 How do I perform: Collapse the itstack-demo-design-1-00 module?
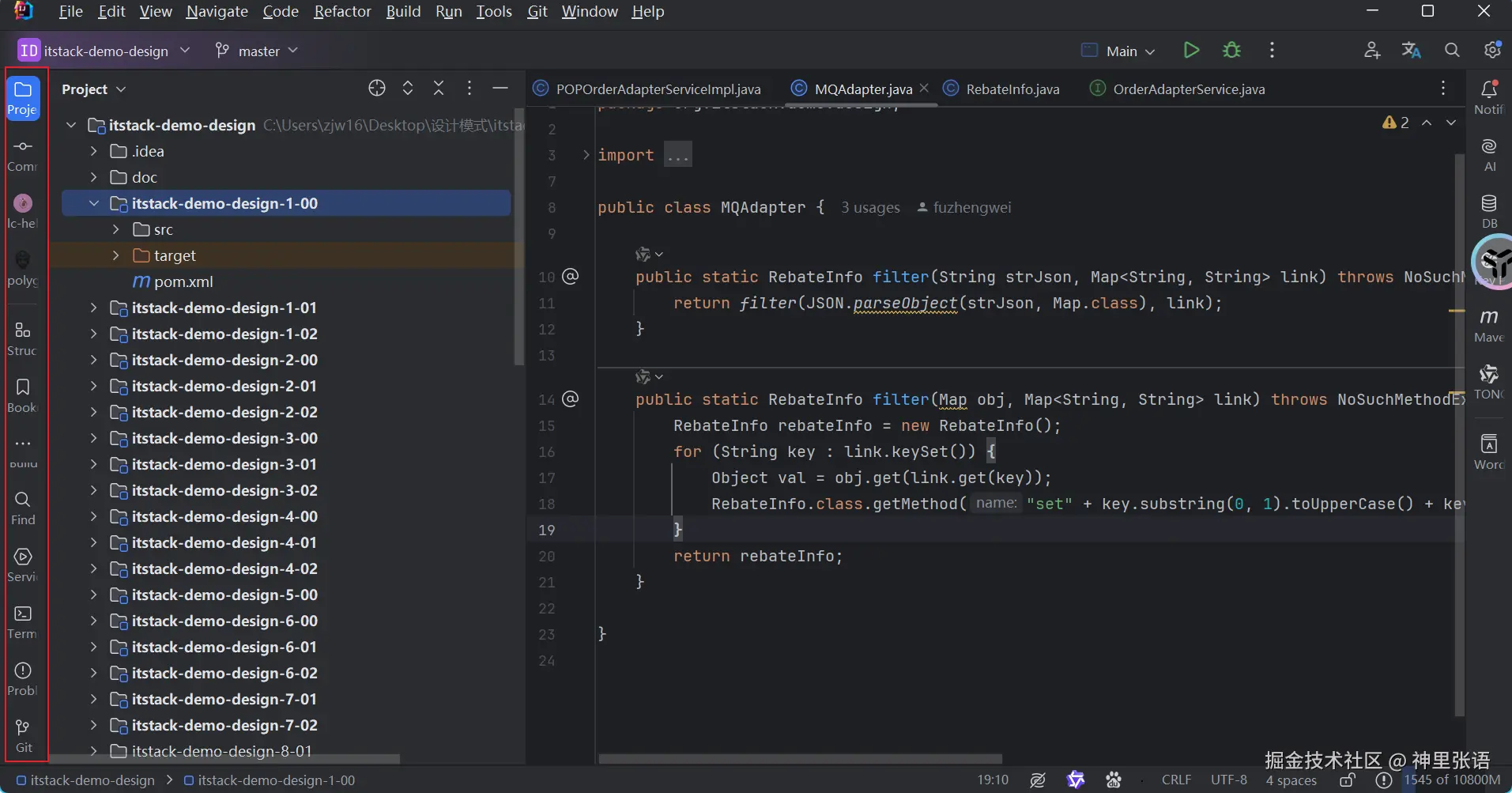(x=94, y=203)
